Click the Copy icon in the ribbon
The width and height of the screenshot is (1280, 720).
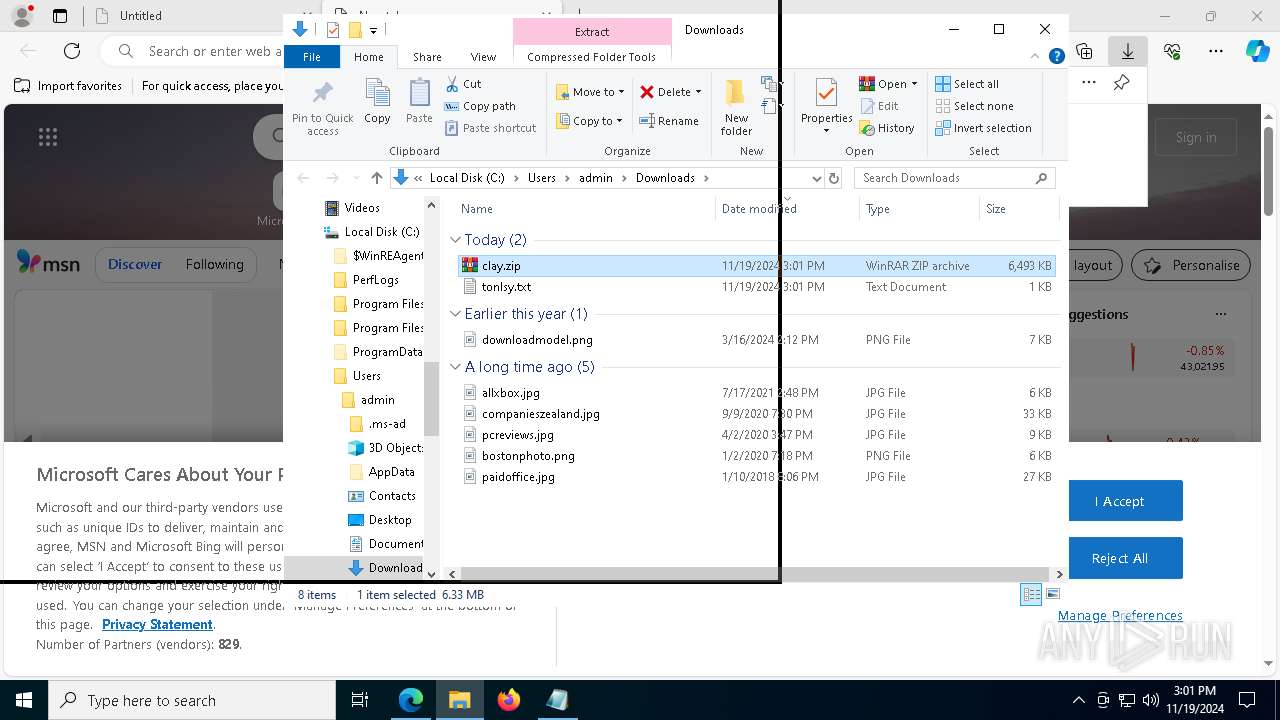pyautogui.click(x=377, y=101)
